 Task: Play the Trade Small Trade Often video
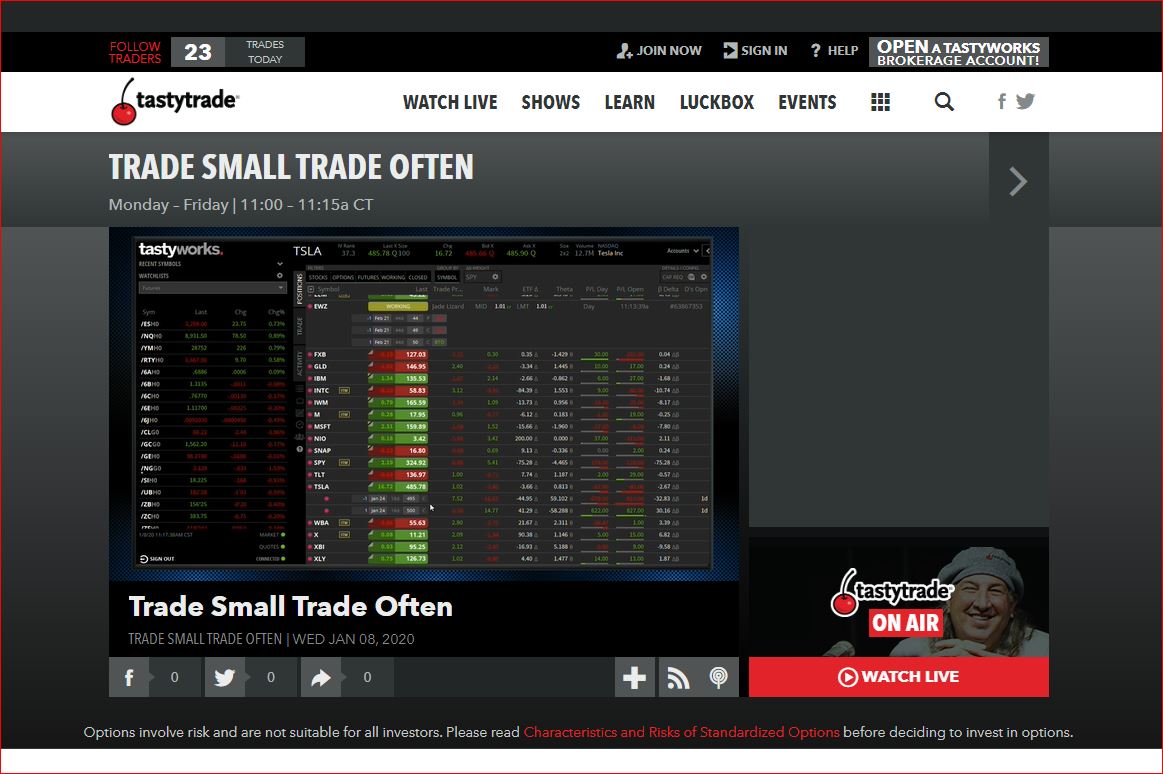click(x=424, y=404)
